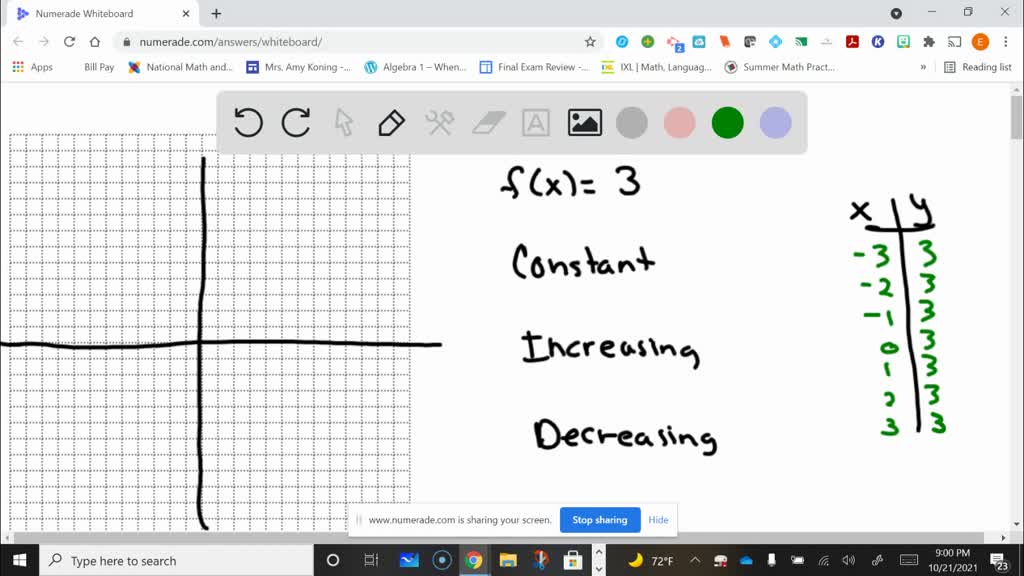The height and width of the screenshot is (576, 1024).
Task: Select the shapes tool with crossed hammers
Action: pos(438,122)
